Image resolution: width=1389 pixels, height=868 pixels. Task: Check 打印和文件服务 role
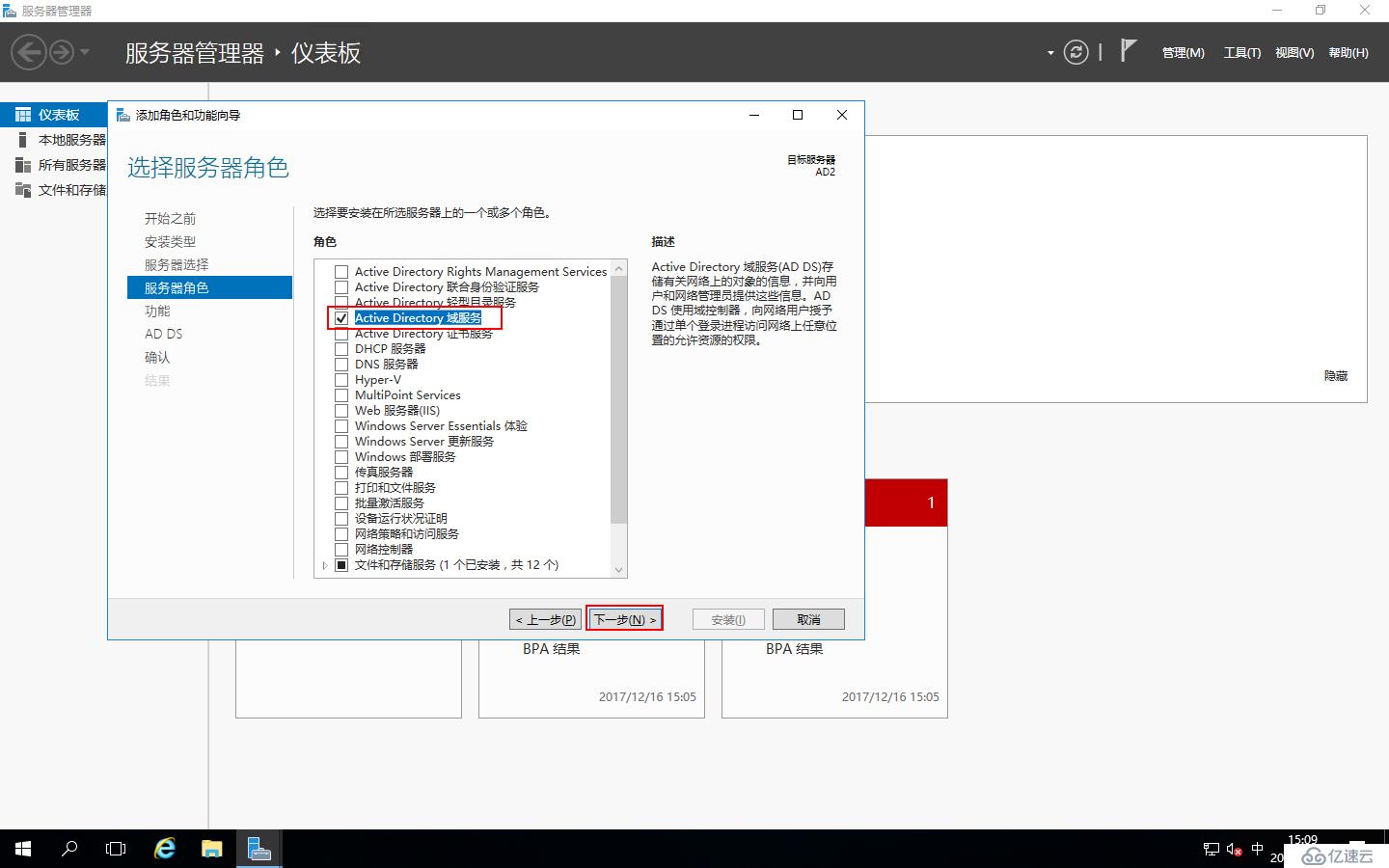click(341, 488)
